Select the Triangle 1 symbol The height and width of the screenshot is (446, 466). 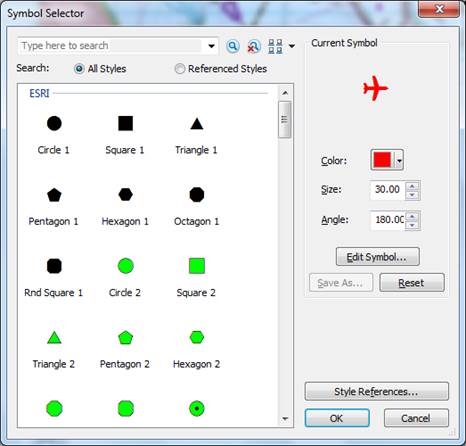click(x=197, y=124)
